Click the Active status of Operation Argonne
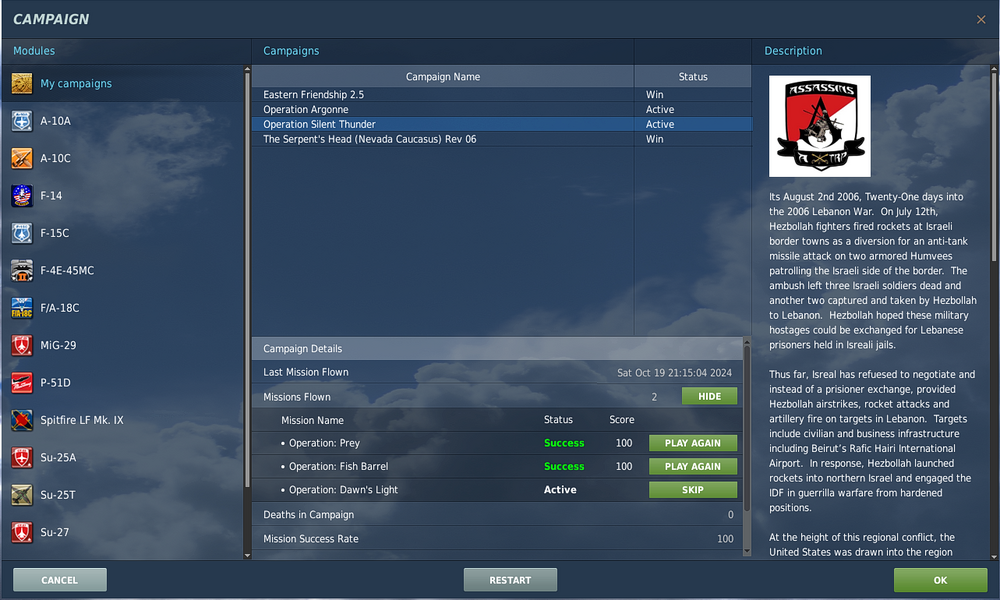The height and width of the screenshot is (600, 1000). tap(659, 110)
